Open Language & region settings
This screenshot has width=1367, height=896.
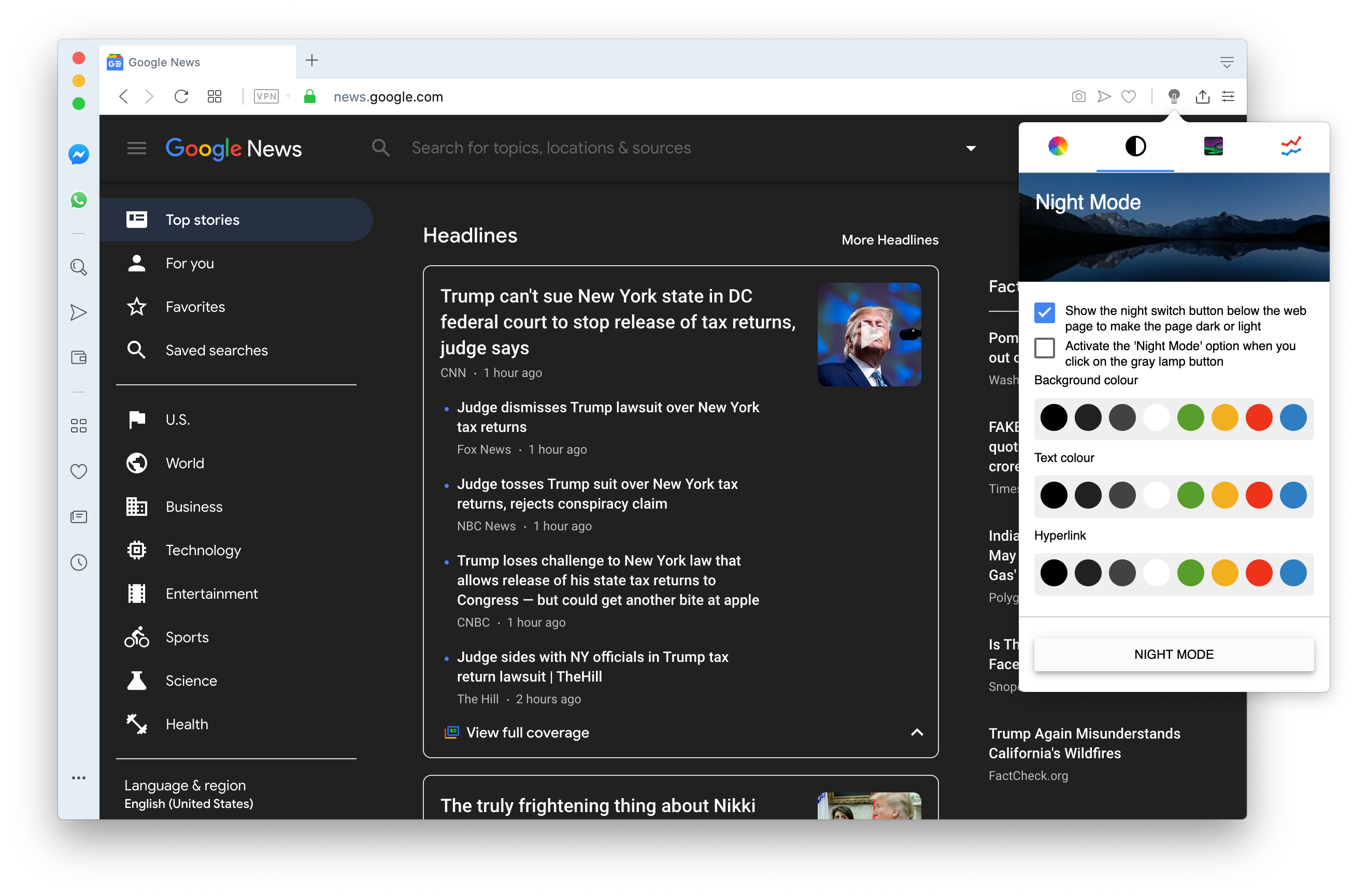coord(189,794)
